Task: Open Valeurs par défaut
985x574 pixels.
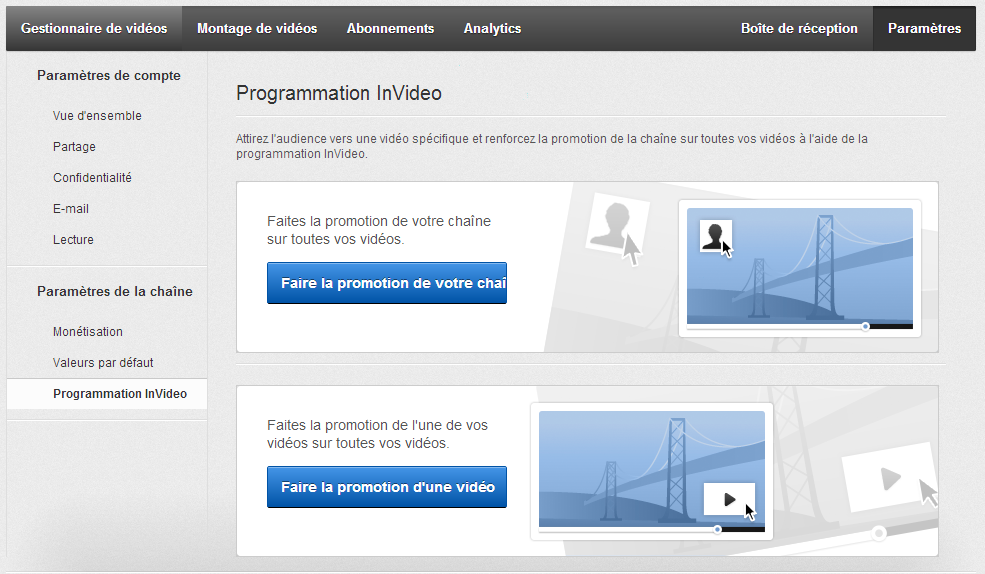Action: [103, 362]
